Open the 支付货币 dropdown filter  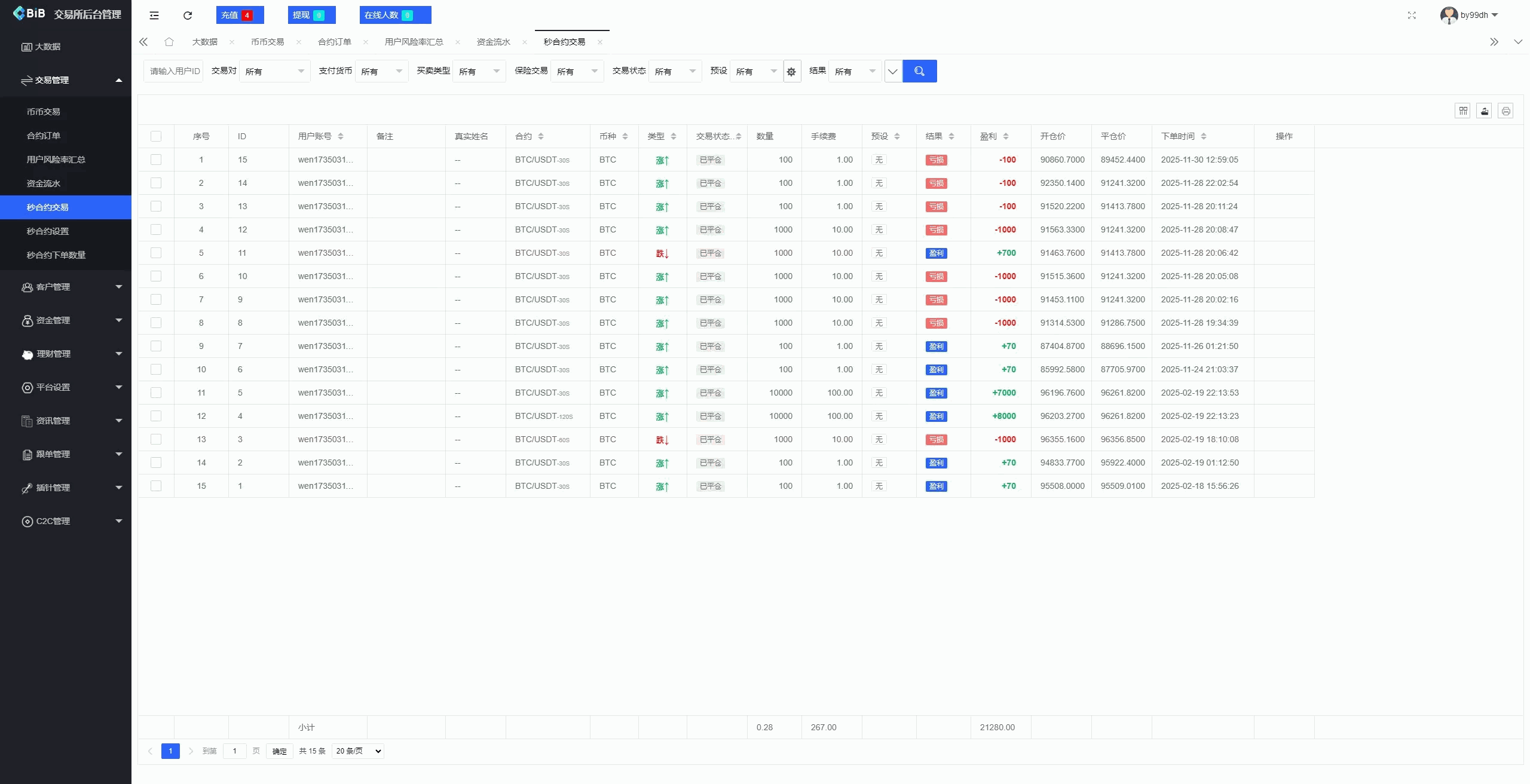point(381,71)
